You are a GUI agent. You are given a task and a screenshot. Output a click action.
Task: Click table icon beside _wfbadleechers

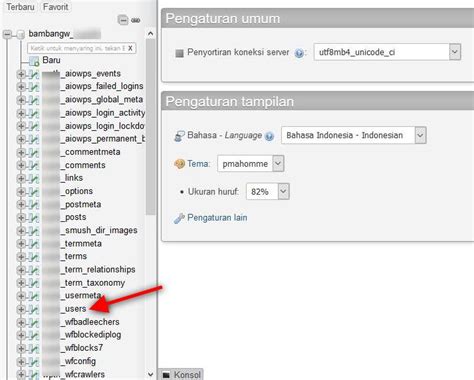[x=33, y=323]
